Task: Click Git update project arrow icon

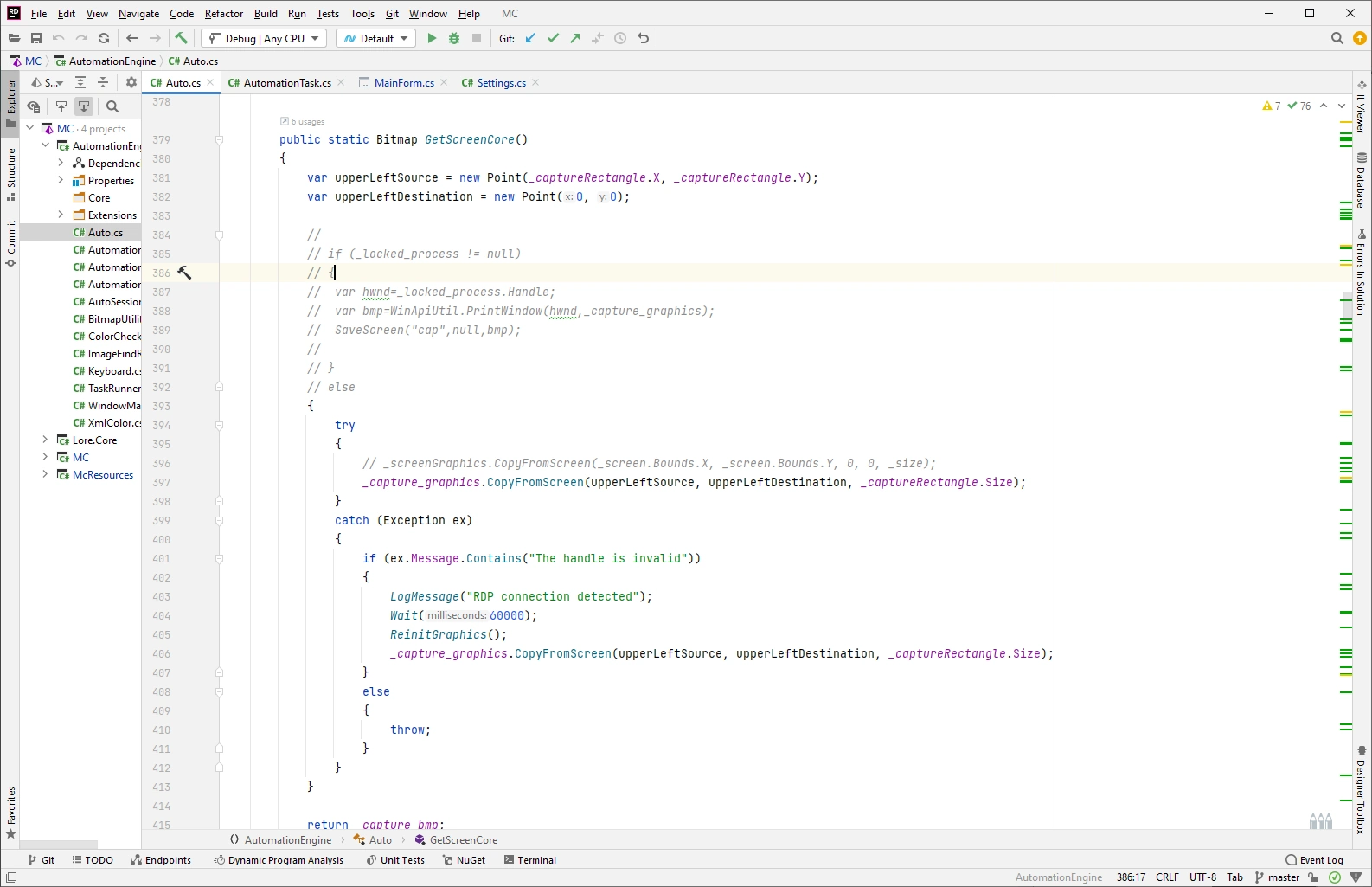Action: [x=530, y=38]
